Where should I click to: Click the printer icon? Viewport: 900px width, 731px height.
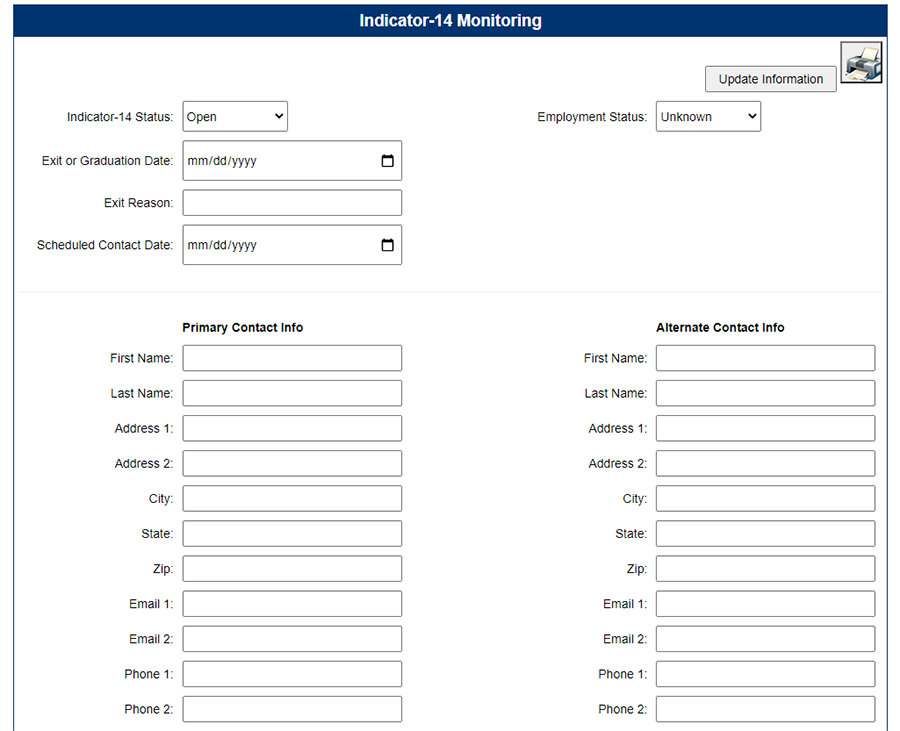coord(861,63)
